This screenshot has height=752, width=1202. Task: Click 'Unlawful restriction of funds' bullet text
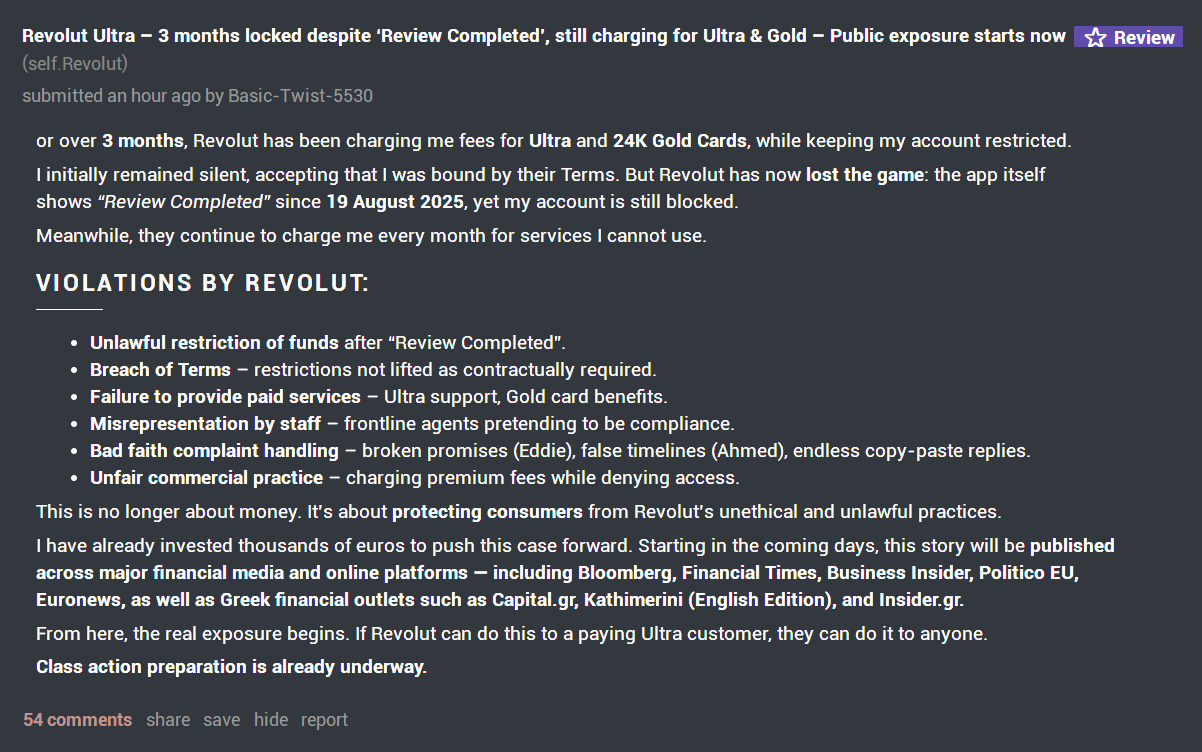[x=214, y=343]
